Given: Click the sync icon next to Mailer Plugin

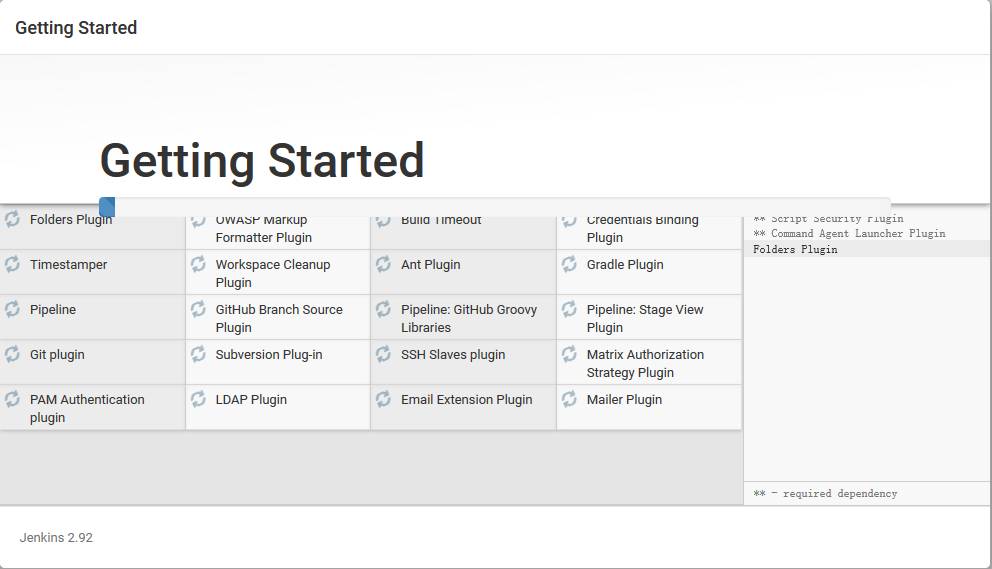Looking at the screenshot, I should tap(569, 399).
